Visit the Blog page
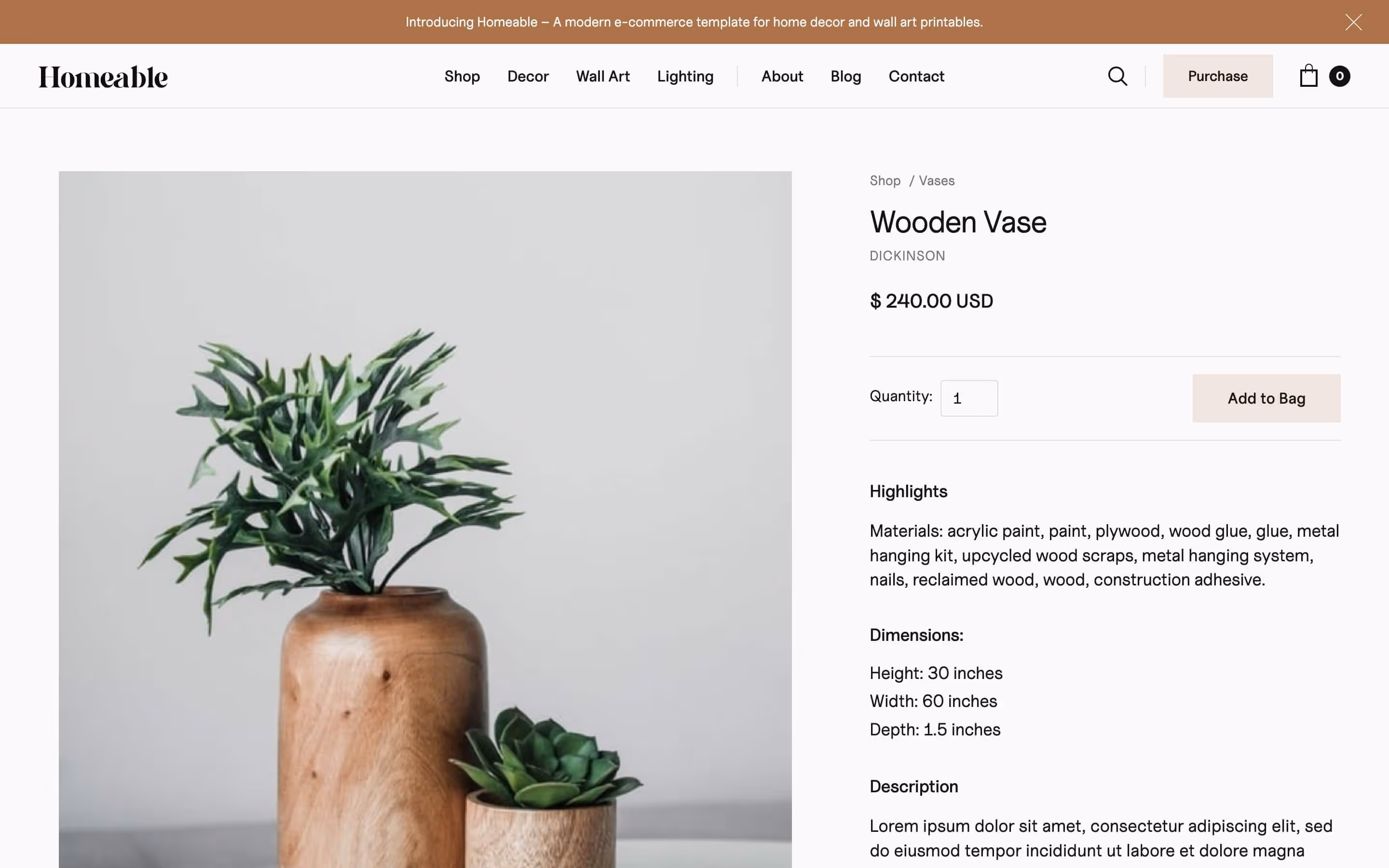This screenshot has height=868, width=1389. [845, 76]
